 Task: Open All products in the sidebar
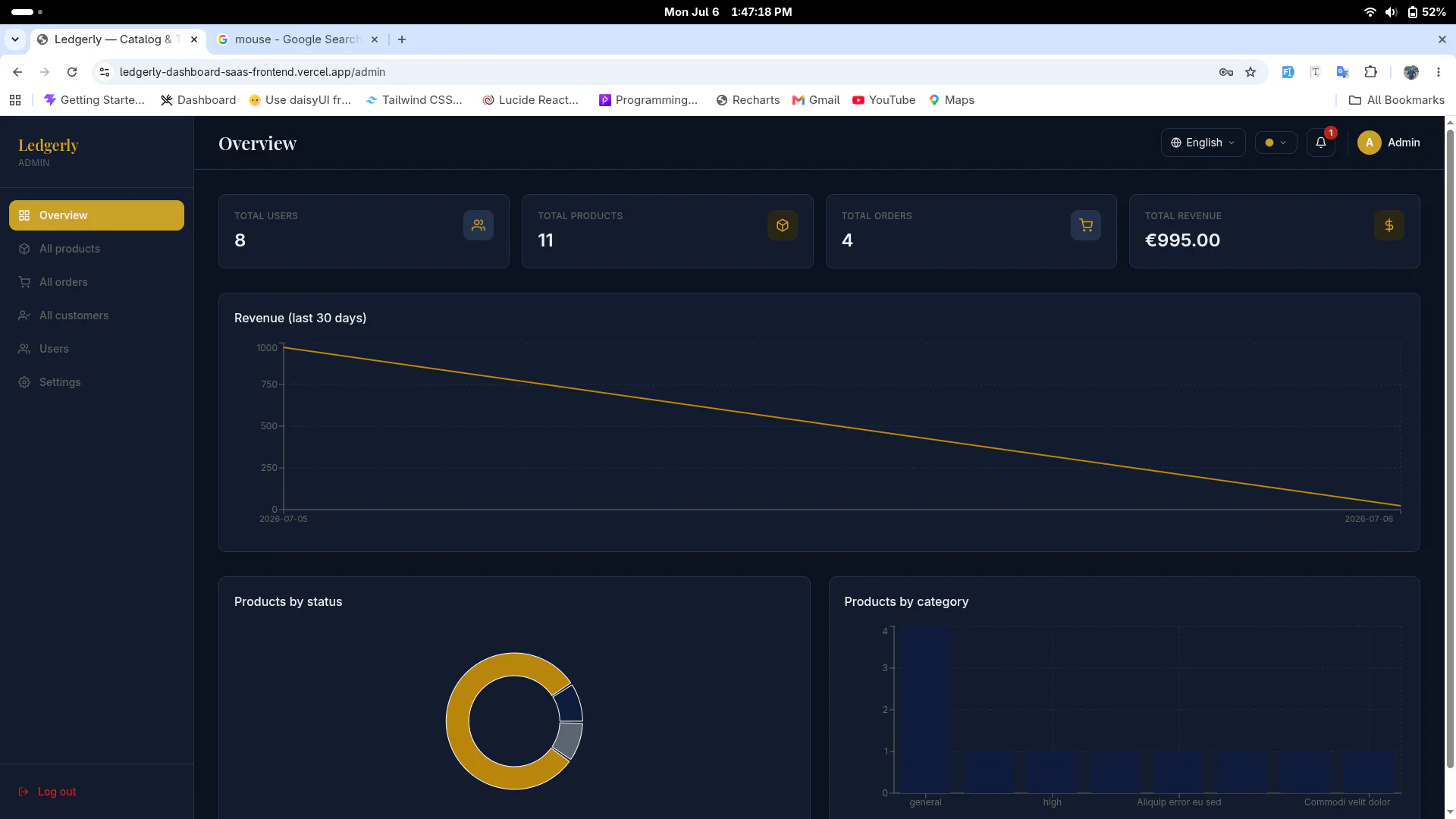click(96, 249)
